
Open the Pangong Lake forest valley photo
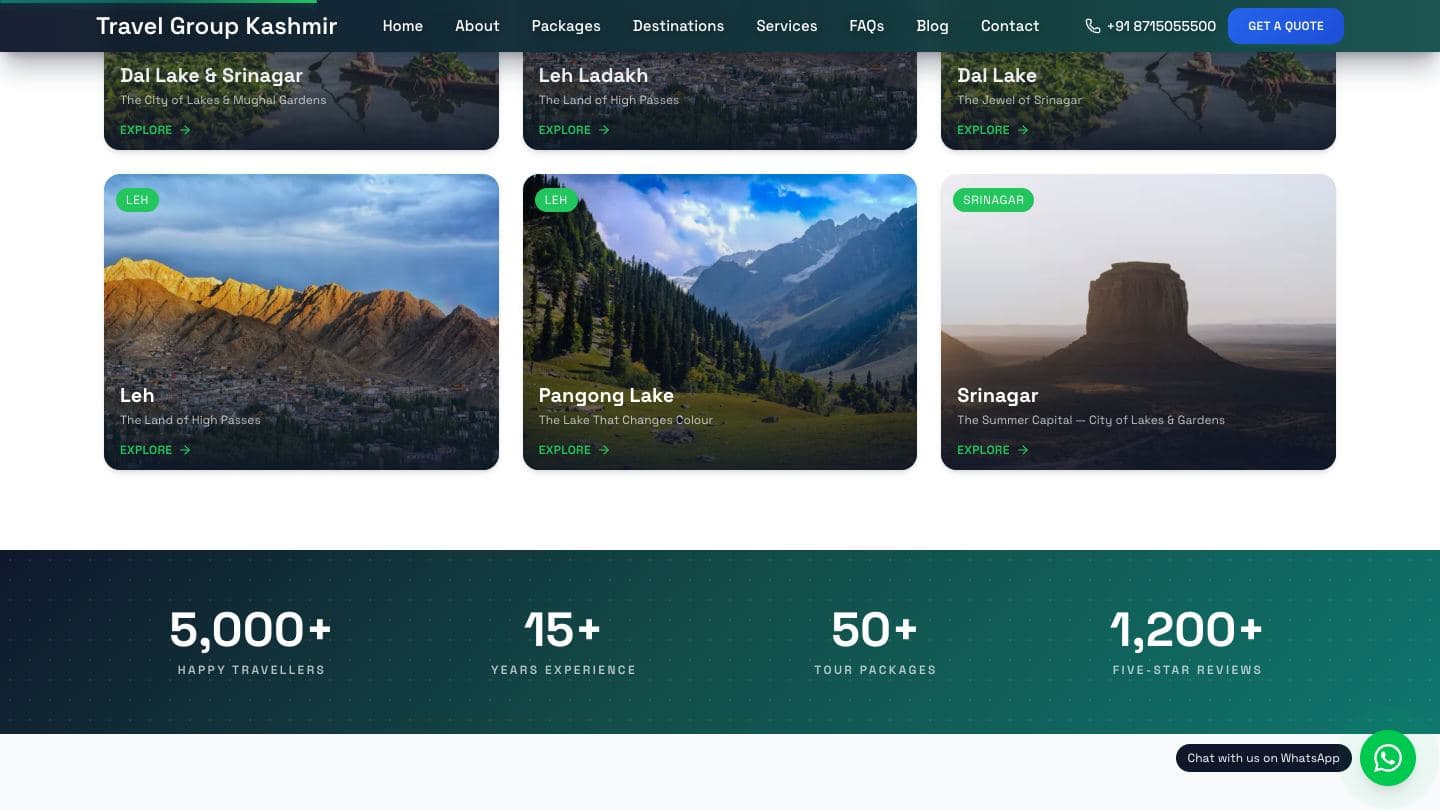(720, 322)
